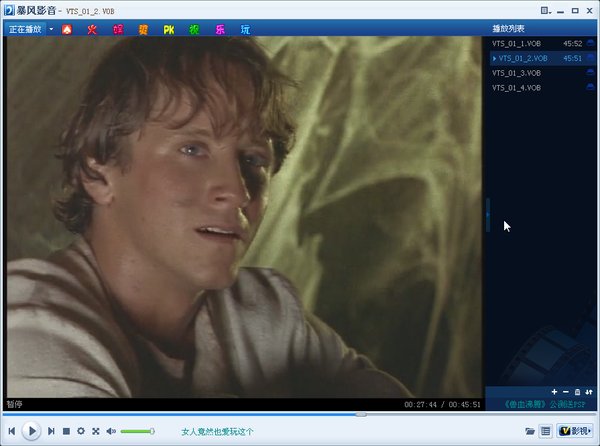Maximize the 暴风影音 window
This screenshot has width=600, height=446.
pyautogui.click(x=575, y=11)
